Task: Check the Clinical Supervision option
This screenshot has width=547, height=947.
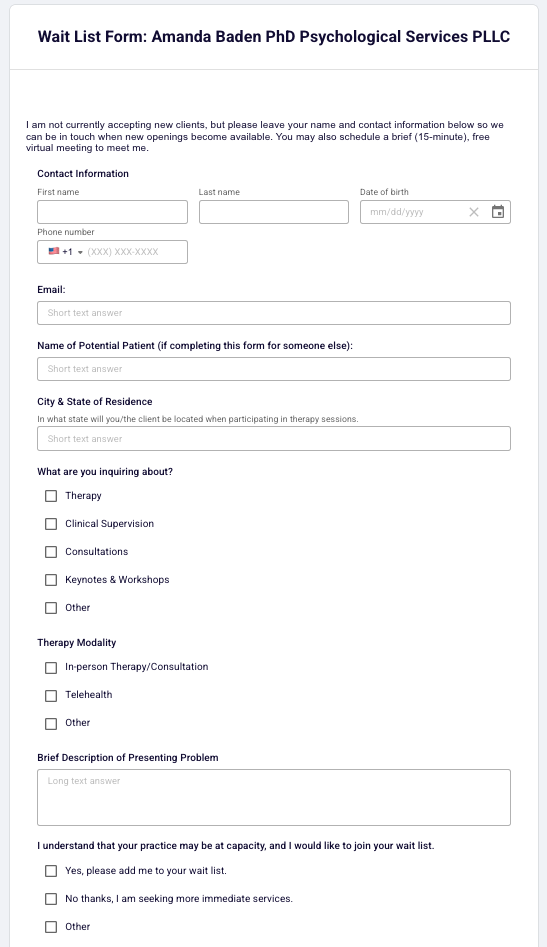Action: (x=51, y=524)
